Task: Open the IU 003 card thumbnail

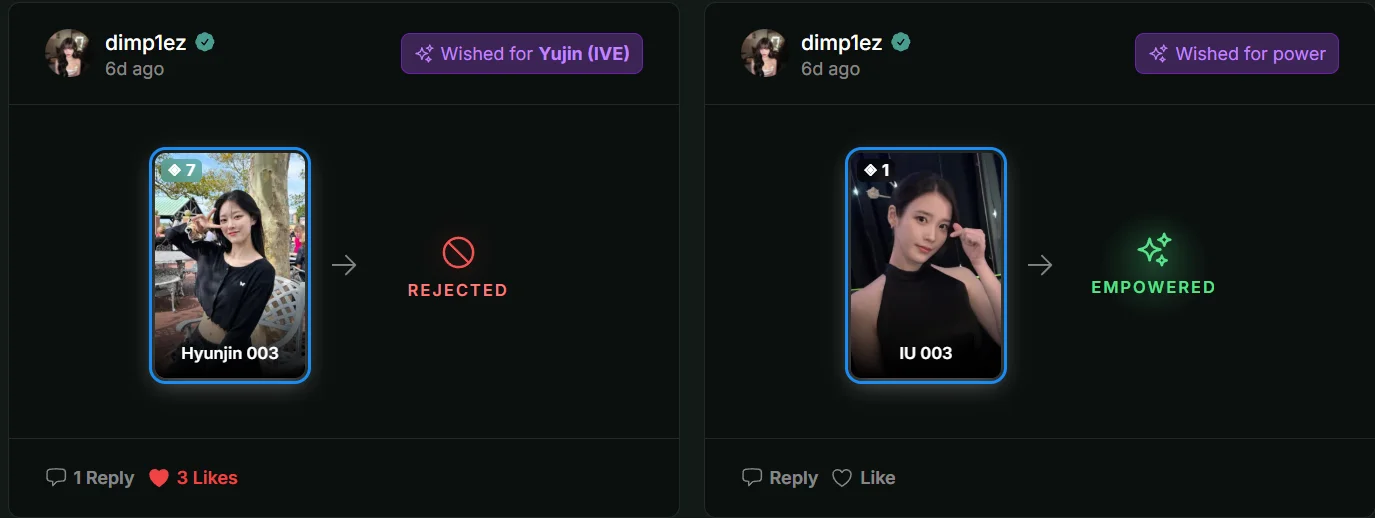Action: (926, 265)
